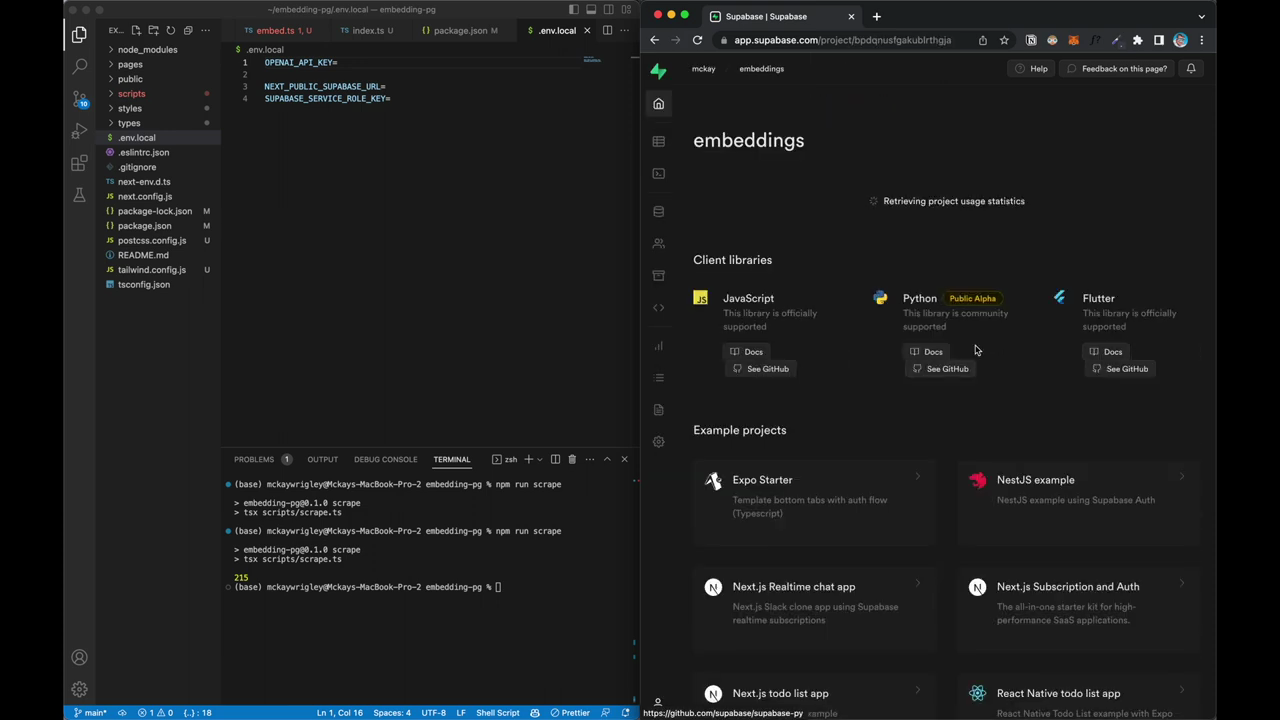This screenshot has width=1280, height=720.
Task: Refresh the Explorer file tree
Action: point(170,30)
